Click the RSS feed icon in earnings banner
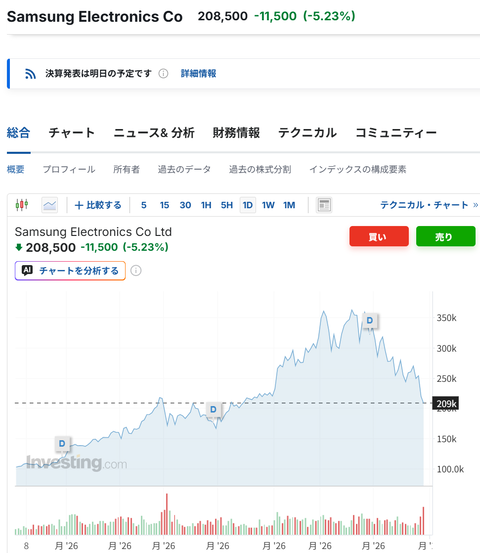 click(x=30, y=73)
